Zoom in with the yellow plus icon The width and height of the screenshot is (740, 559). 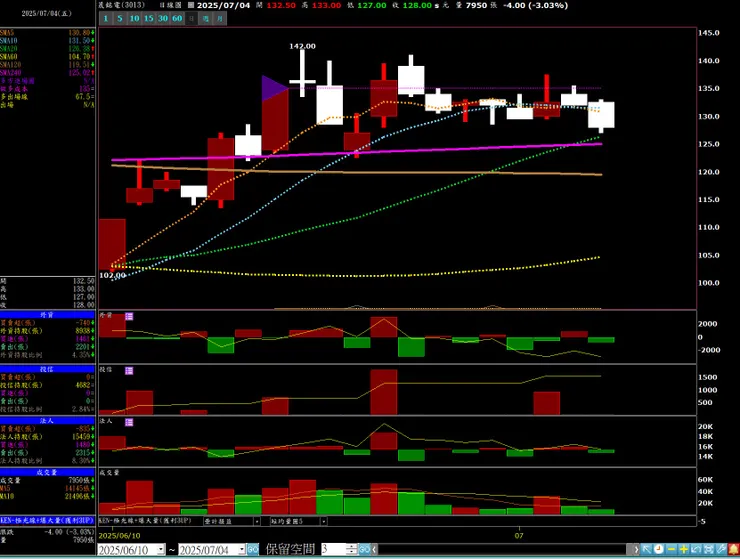[x=683, y=549]
